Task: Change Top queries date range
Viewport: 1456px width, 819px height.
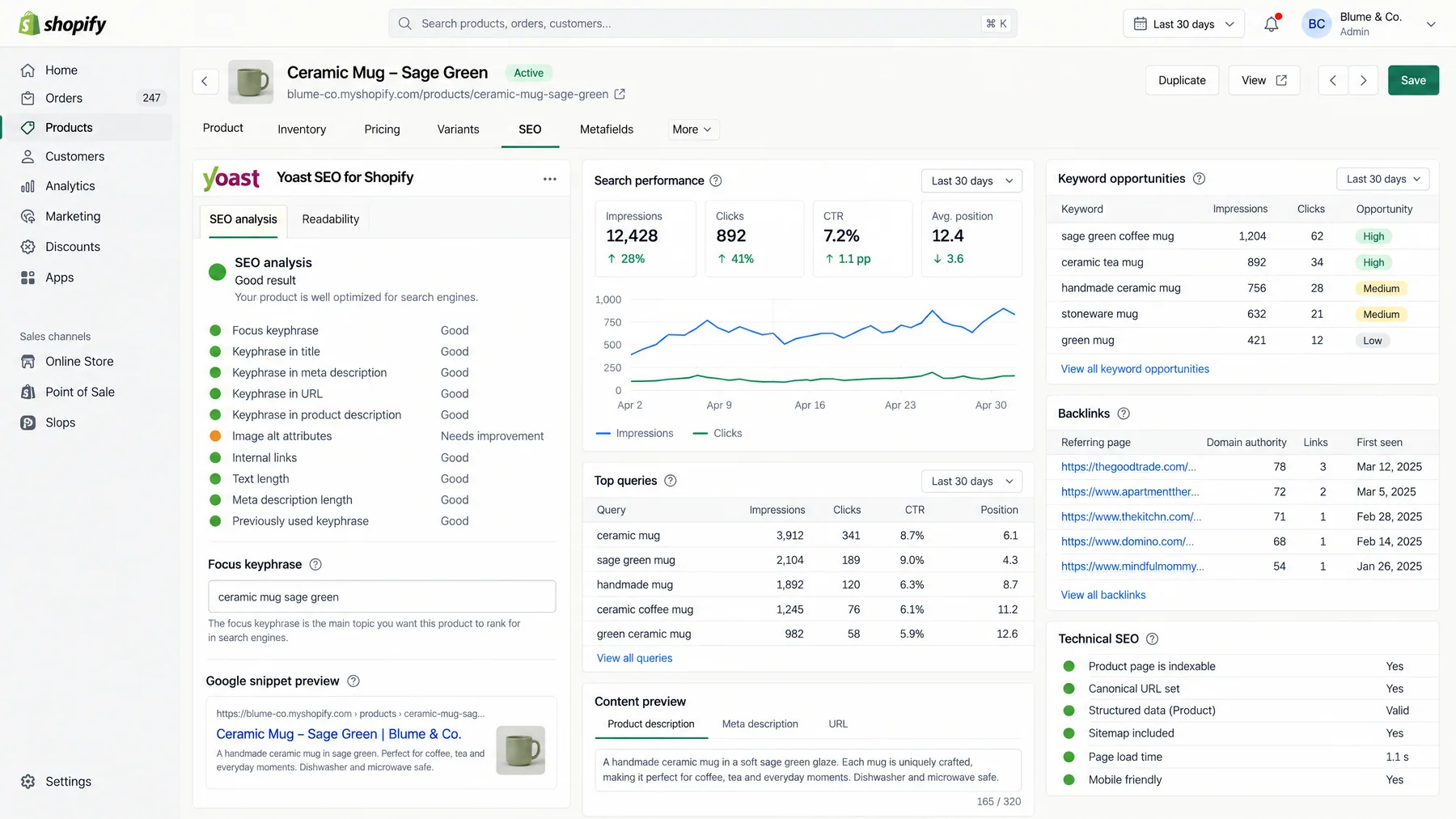Action: pos(971,482)
